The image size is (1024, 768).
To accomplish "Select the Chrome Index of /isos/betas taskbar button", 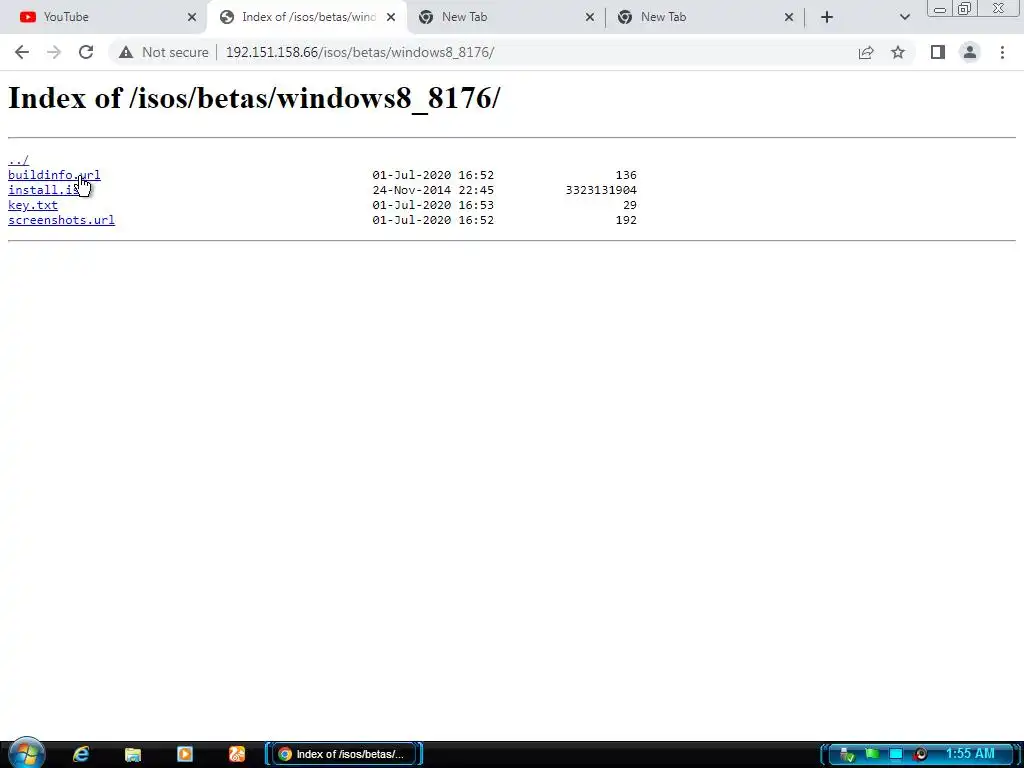I will [x=344, y=754].
